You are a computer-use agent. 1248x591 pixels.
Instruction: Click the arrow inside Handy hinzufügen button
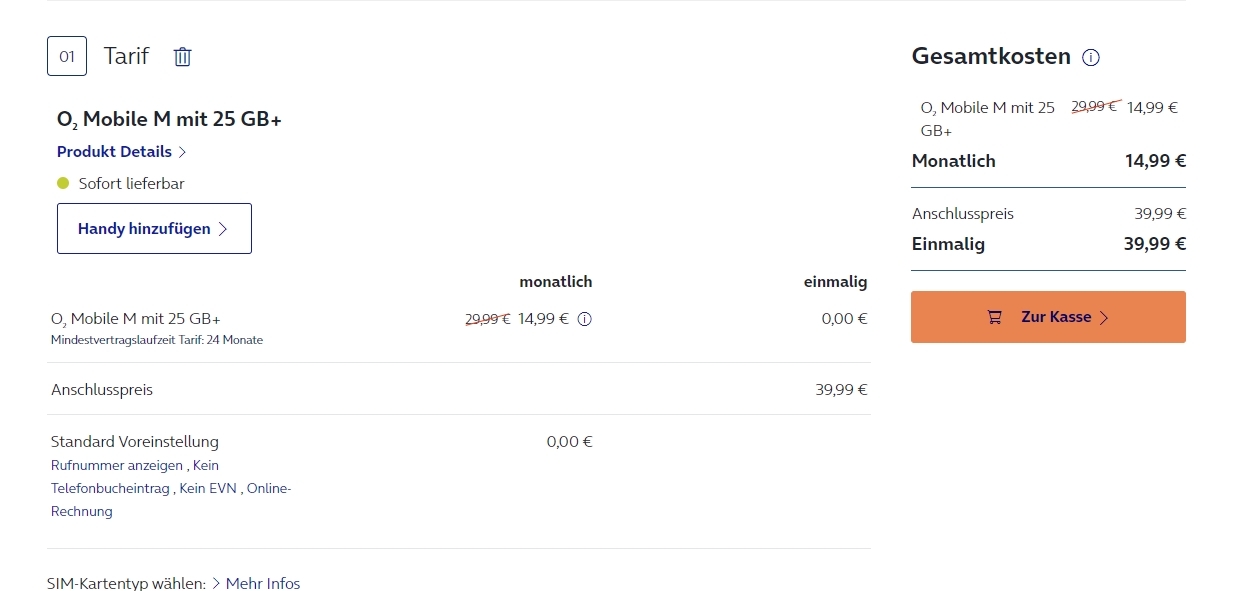click(223, 229)
